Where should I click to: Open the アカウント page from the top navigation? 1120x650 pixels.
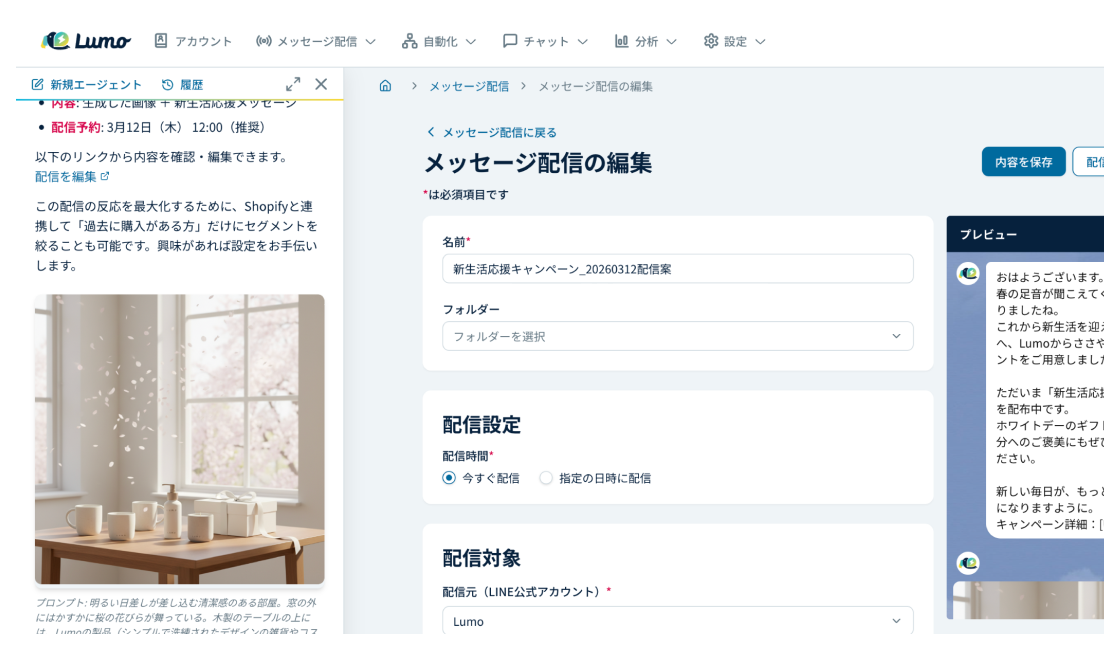193,41
